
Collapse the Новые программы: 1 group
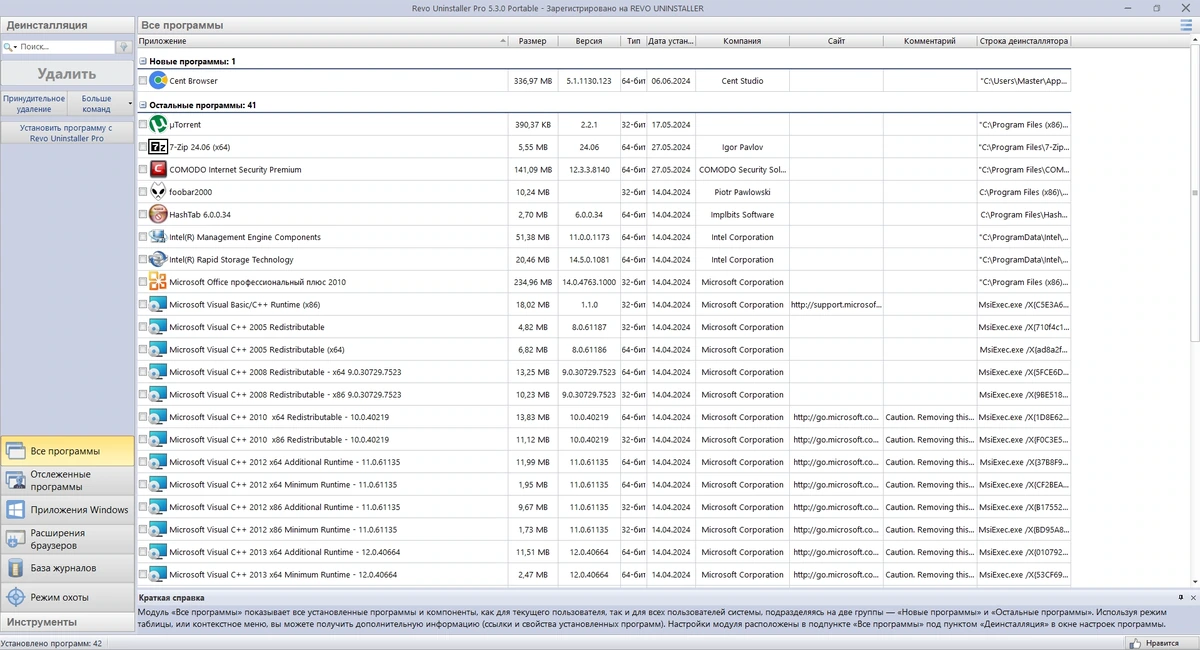143,61
